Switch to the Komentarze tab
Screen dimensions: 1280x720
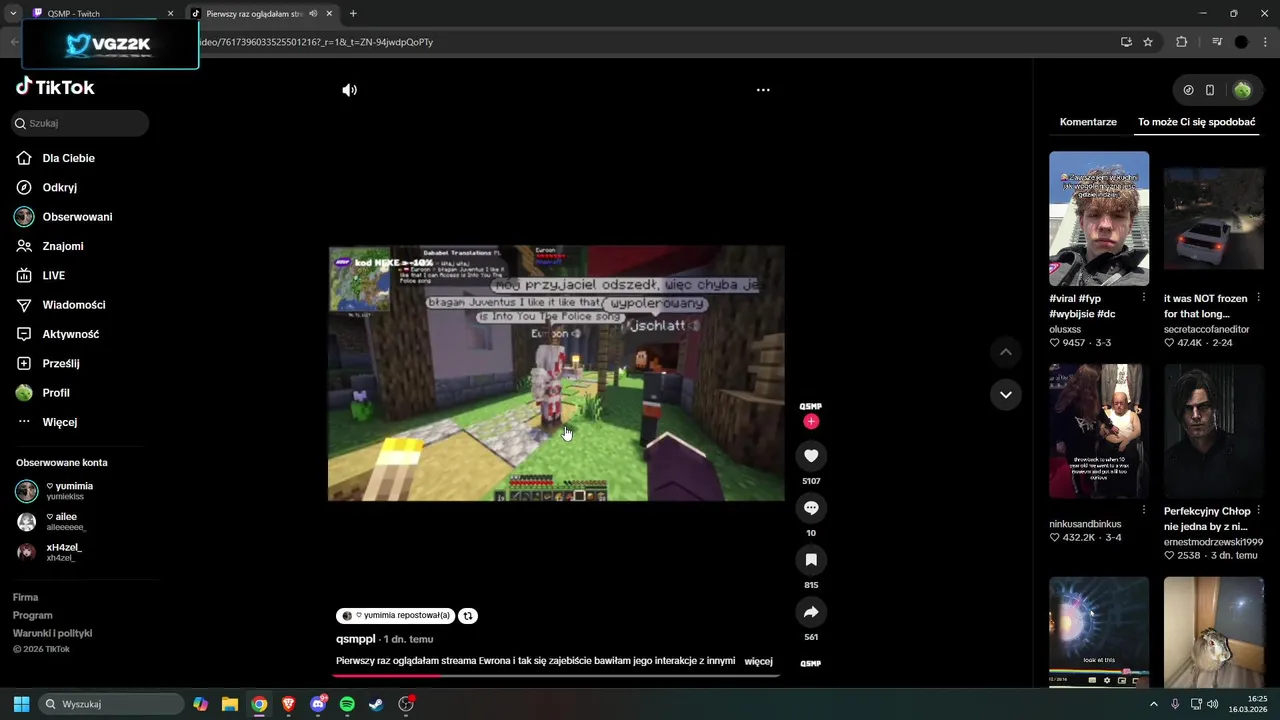point(1088,122)
